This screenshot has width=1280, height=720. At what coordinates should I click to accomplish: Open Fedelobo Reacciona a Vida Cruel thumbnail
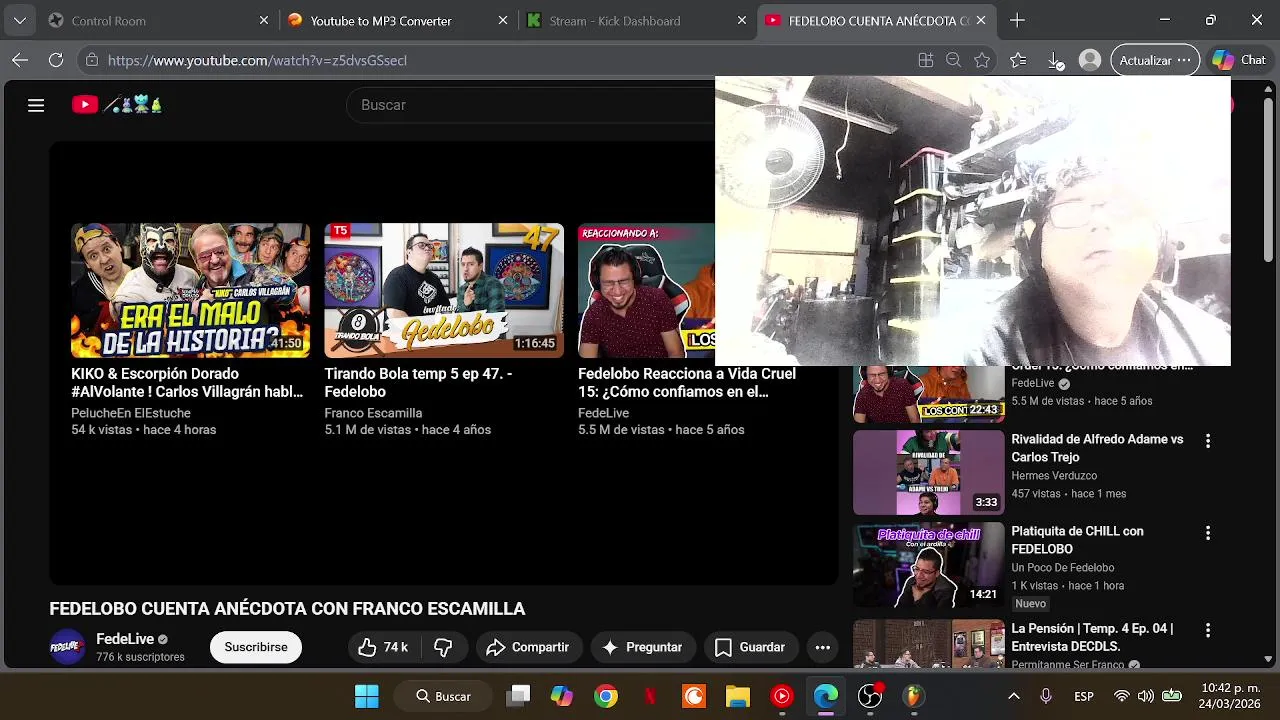pos(646,290)
